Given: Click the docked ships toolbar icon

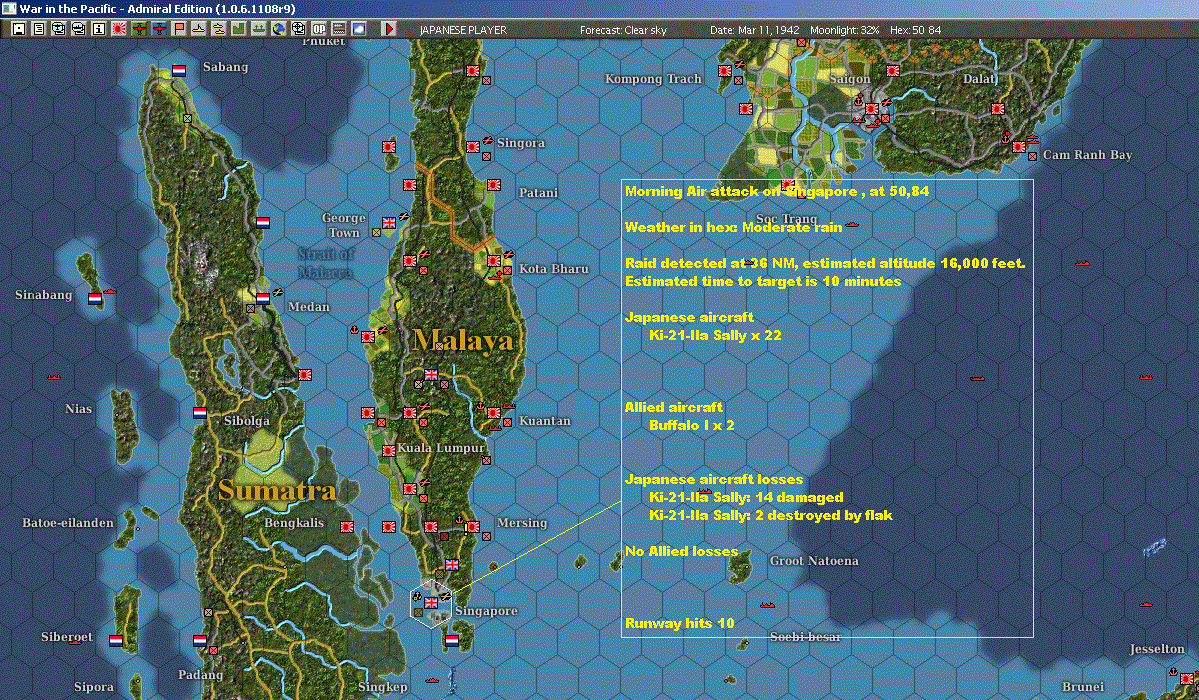Looking at the screenshot, I should (x=258, y=29).
